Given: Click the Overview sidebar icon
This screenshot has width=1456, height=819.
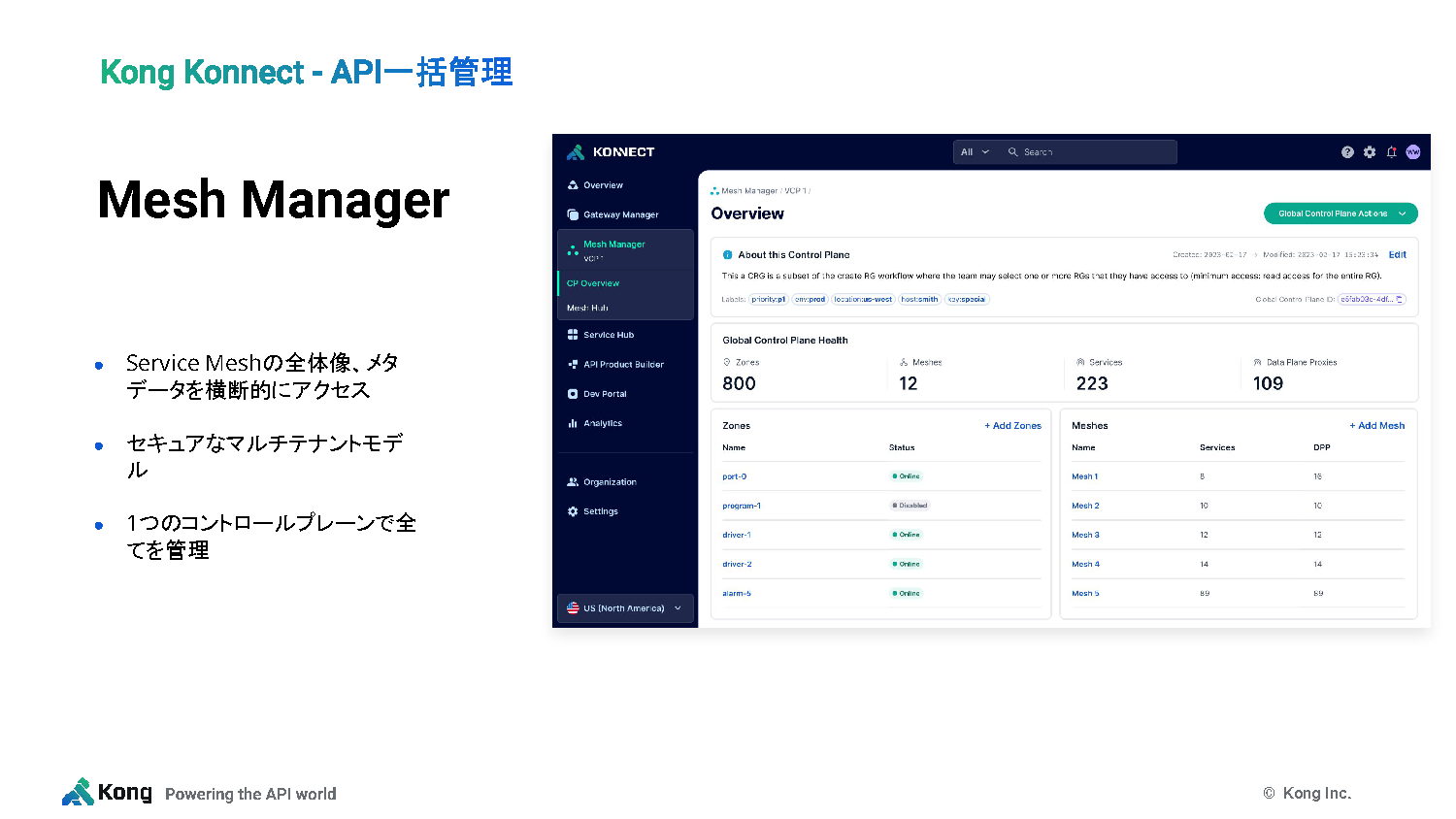Looking at the screenshot, I should point(573,185).
